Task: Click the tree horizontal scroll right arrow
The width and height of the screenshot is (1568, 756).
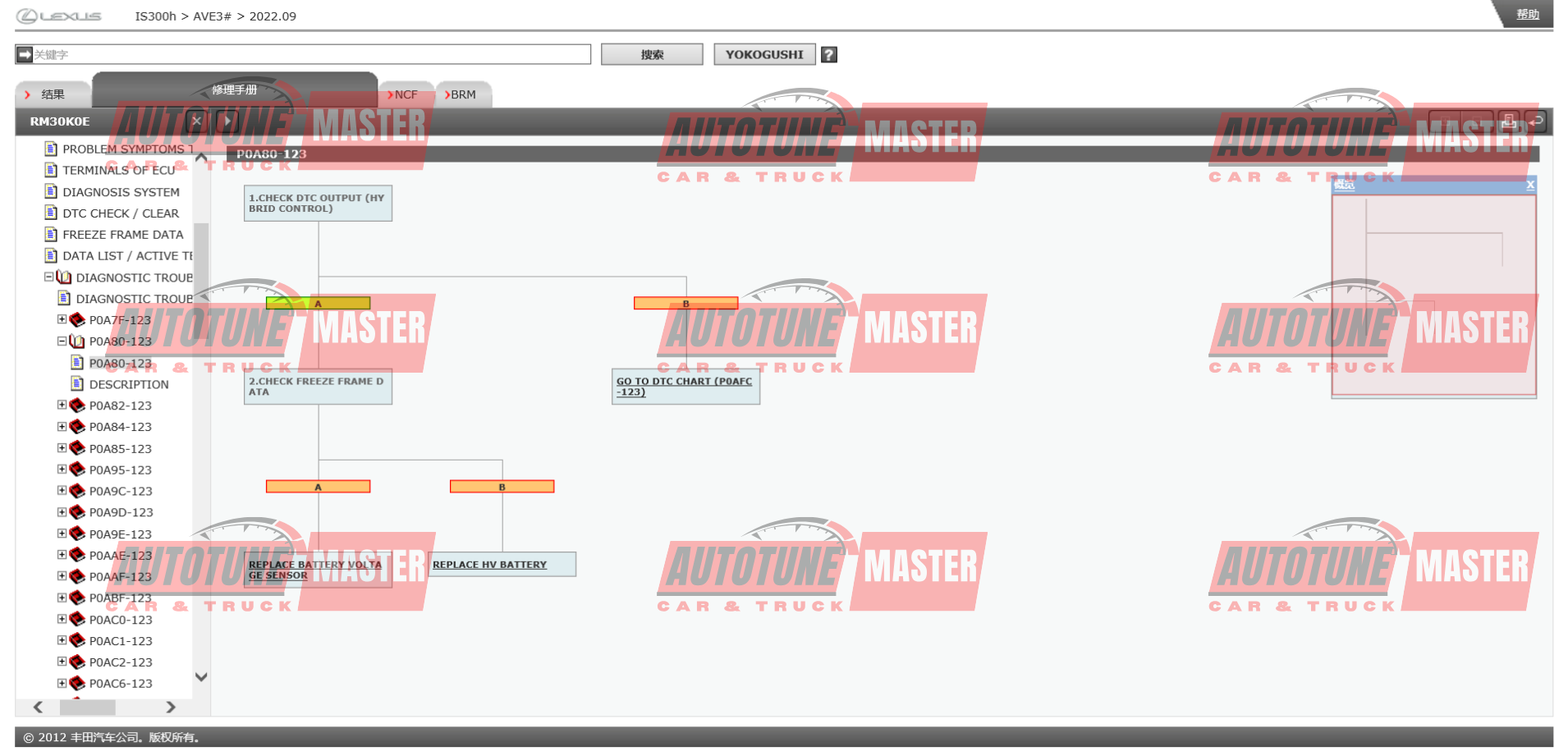Action: (171, 707)
